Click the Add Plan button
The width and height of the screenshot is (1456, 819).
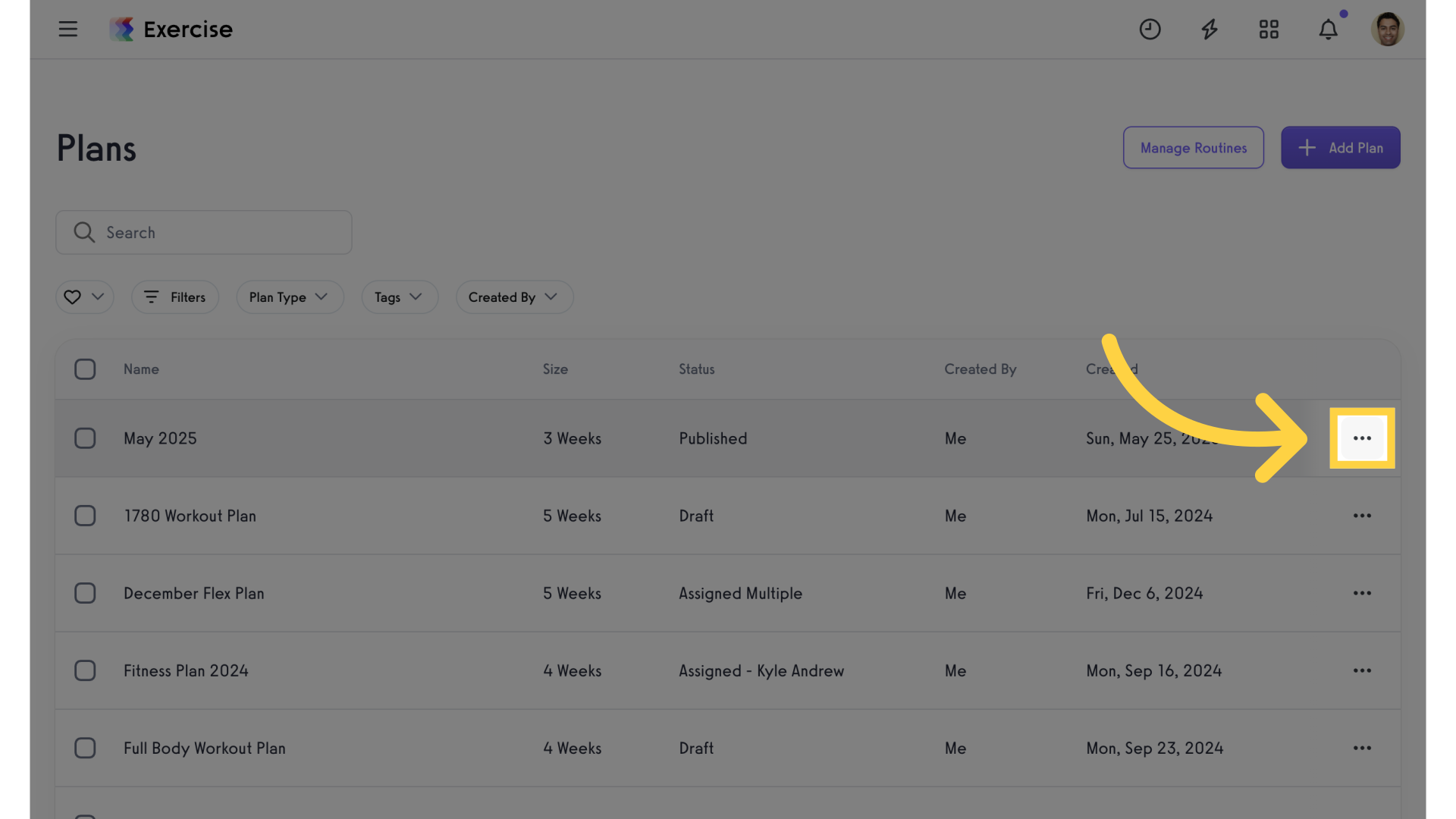coord(1340,148)
